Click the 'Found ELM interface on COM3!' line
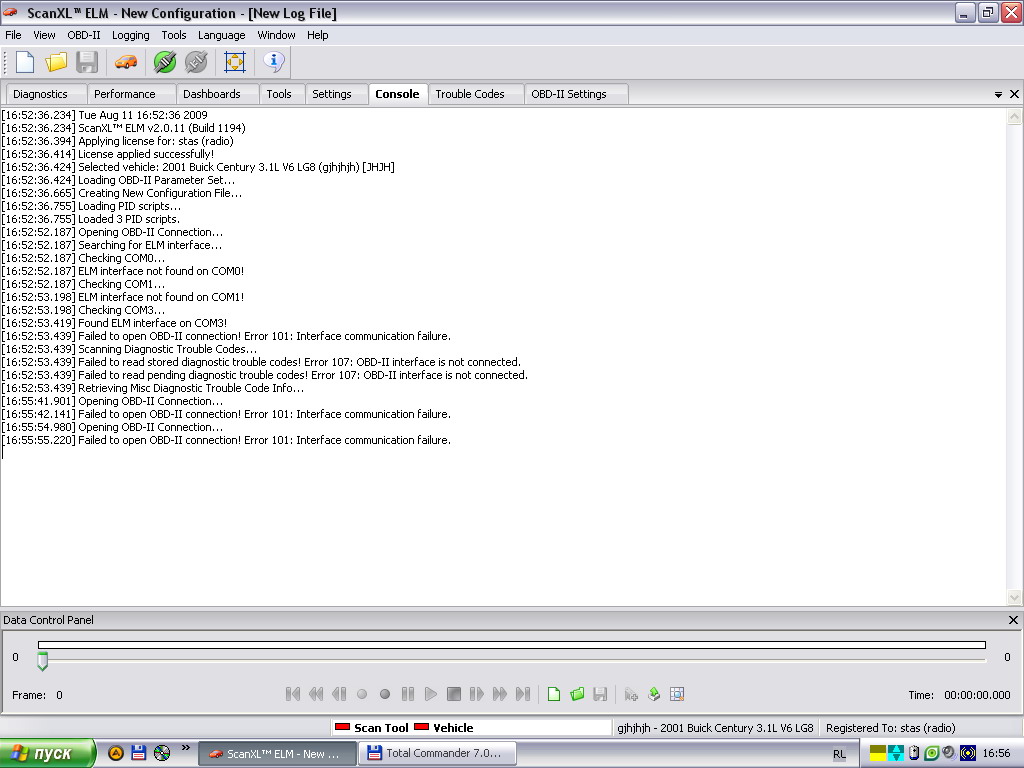 tap(153, 323)
